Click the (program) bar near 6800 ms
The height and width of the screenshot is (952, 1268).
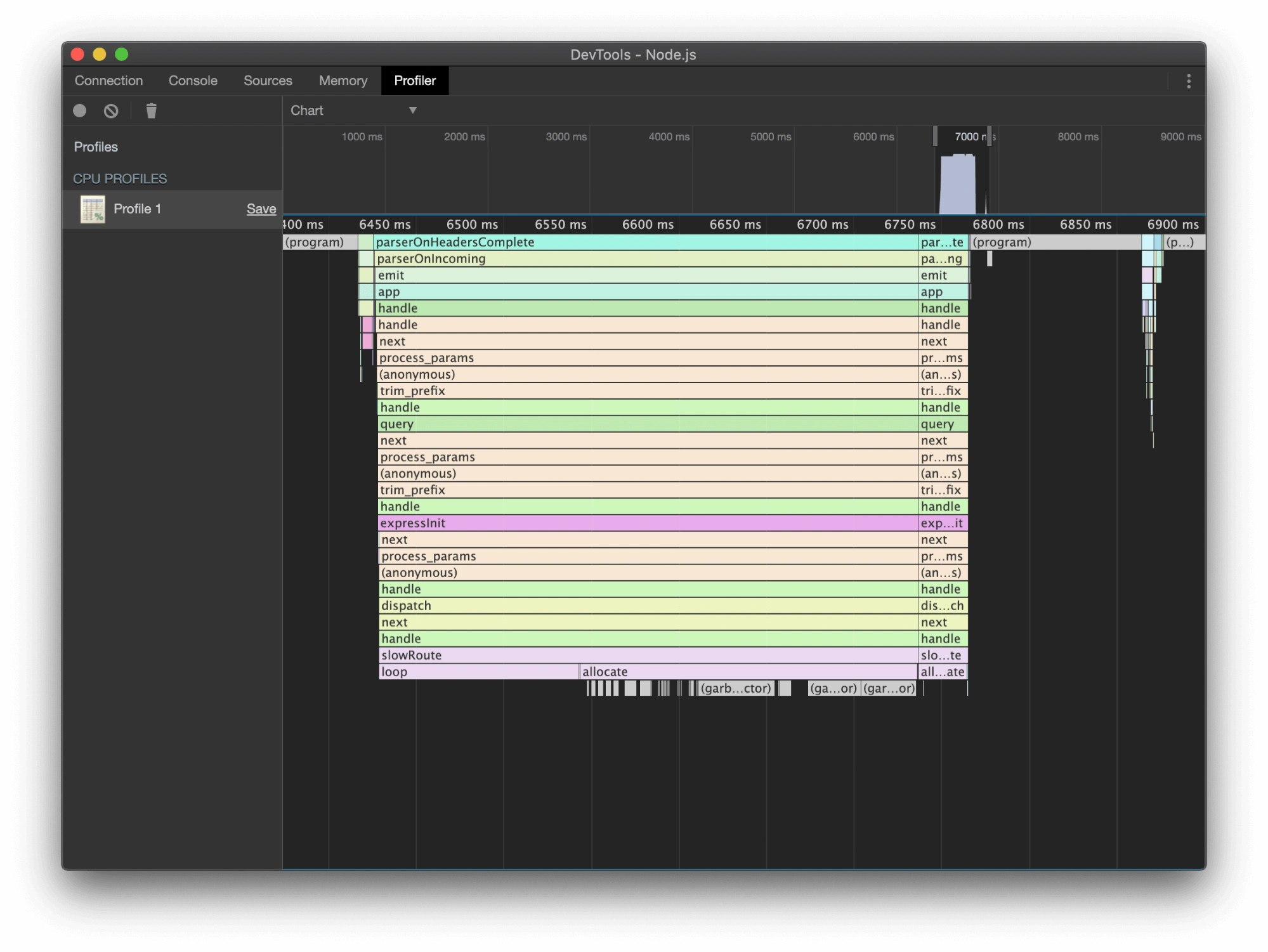pyautogui.click(x=1056, y=242)
